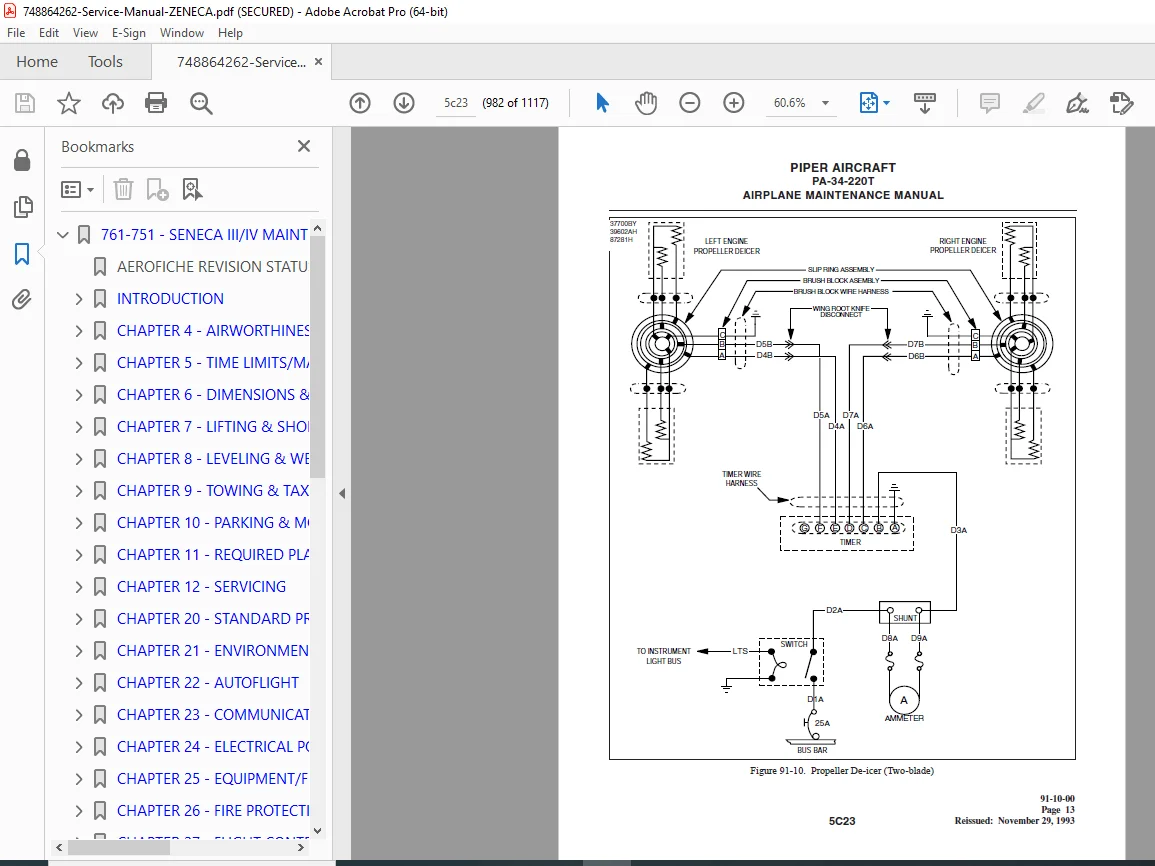1155x866 pixels.
Task: Jump to CHAPTER 11 - REQUIRED PLACARDS bookmark
Action: 212,555
